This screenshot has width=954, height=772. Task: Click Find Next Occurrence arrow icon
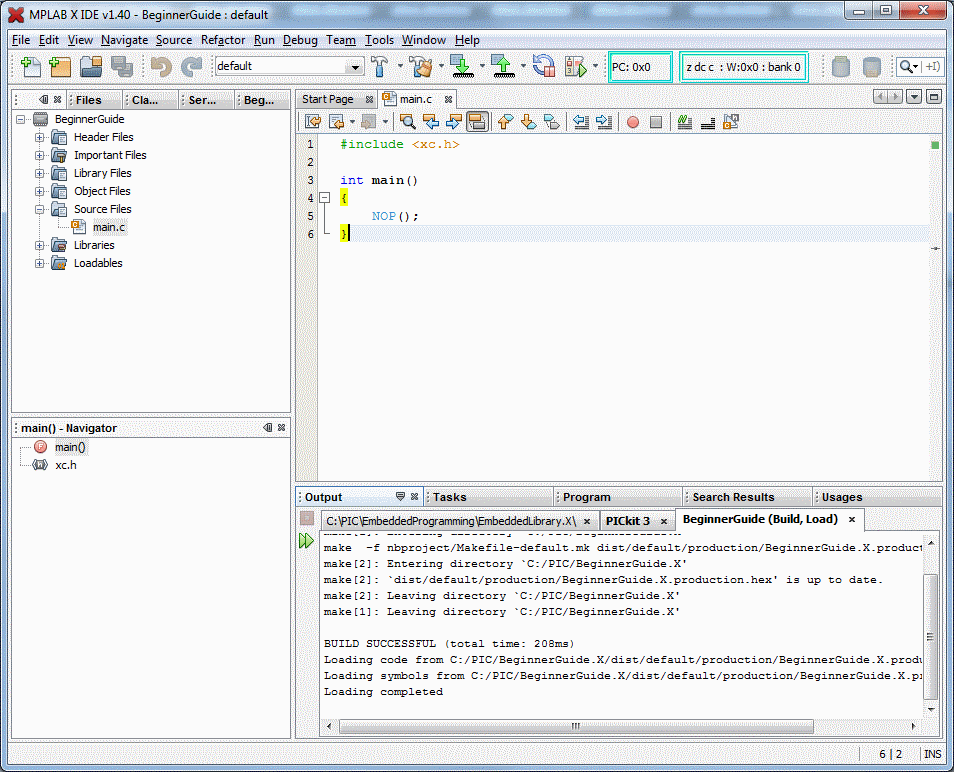453,122
